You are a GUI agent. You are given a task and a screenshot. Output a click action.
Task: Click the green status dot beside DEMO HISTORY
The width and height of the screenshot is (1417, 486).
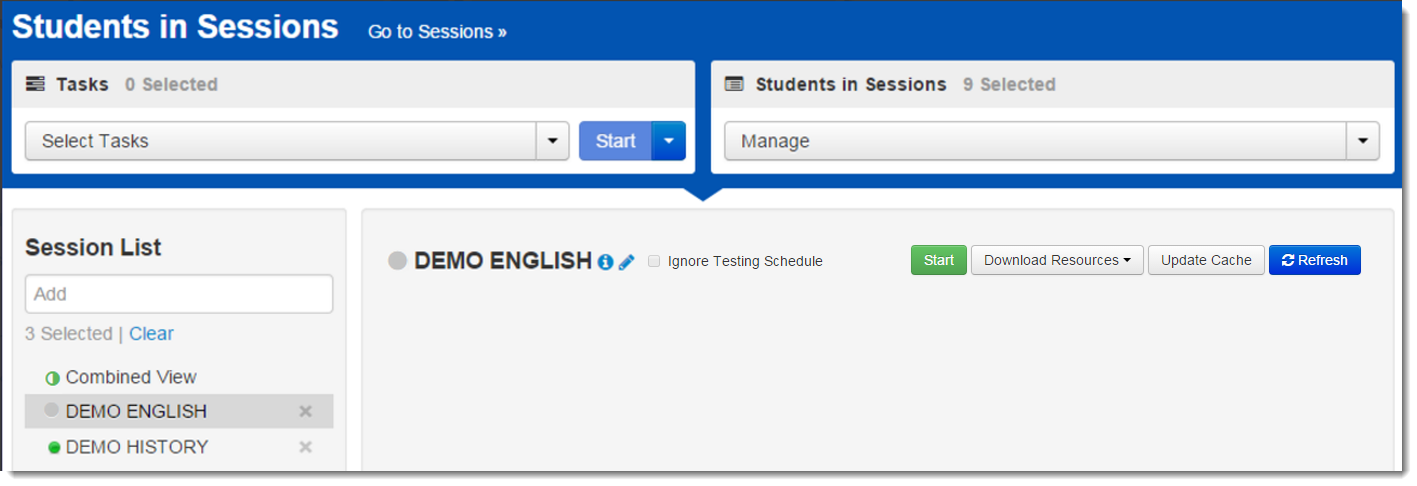tap(54, 448)
